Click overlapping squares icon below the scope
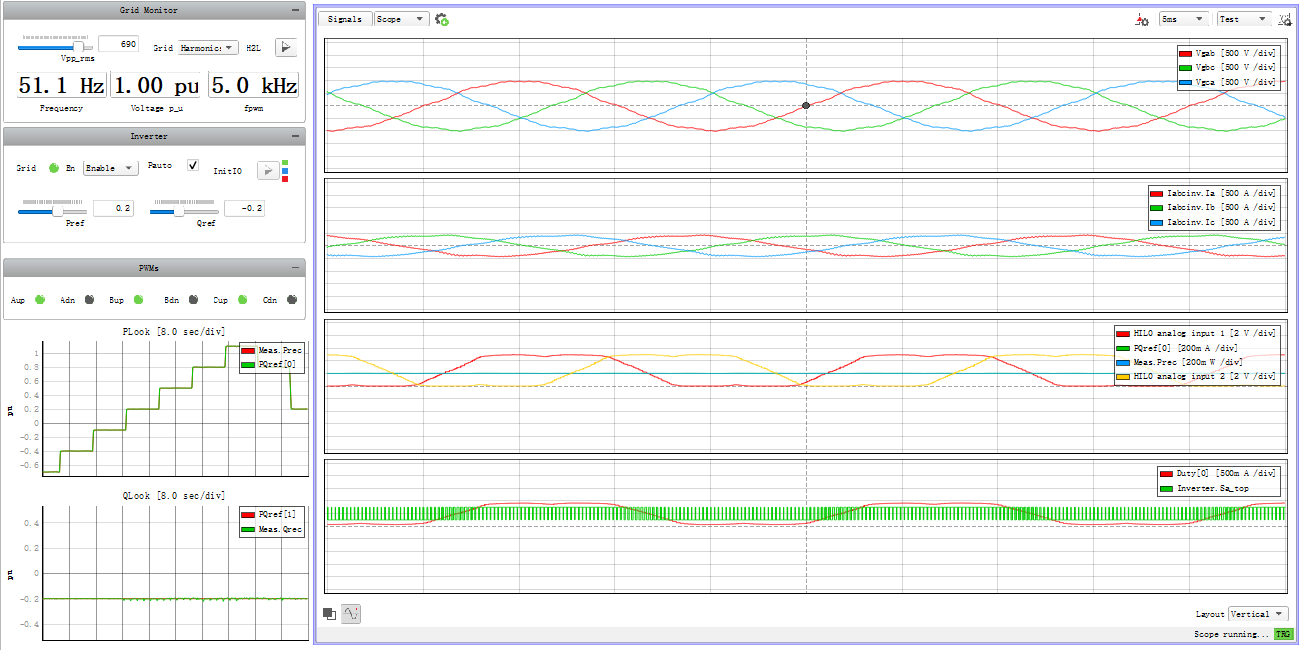Viewport: 1302px width, 650px height. point(330,614)
